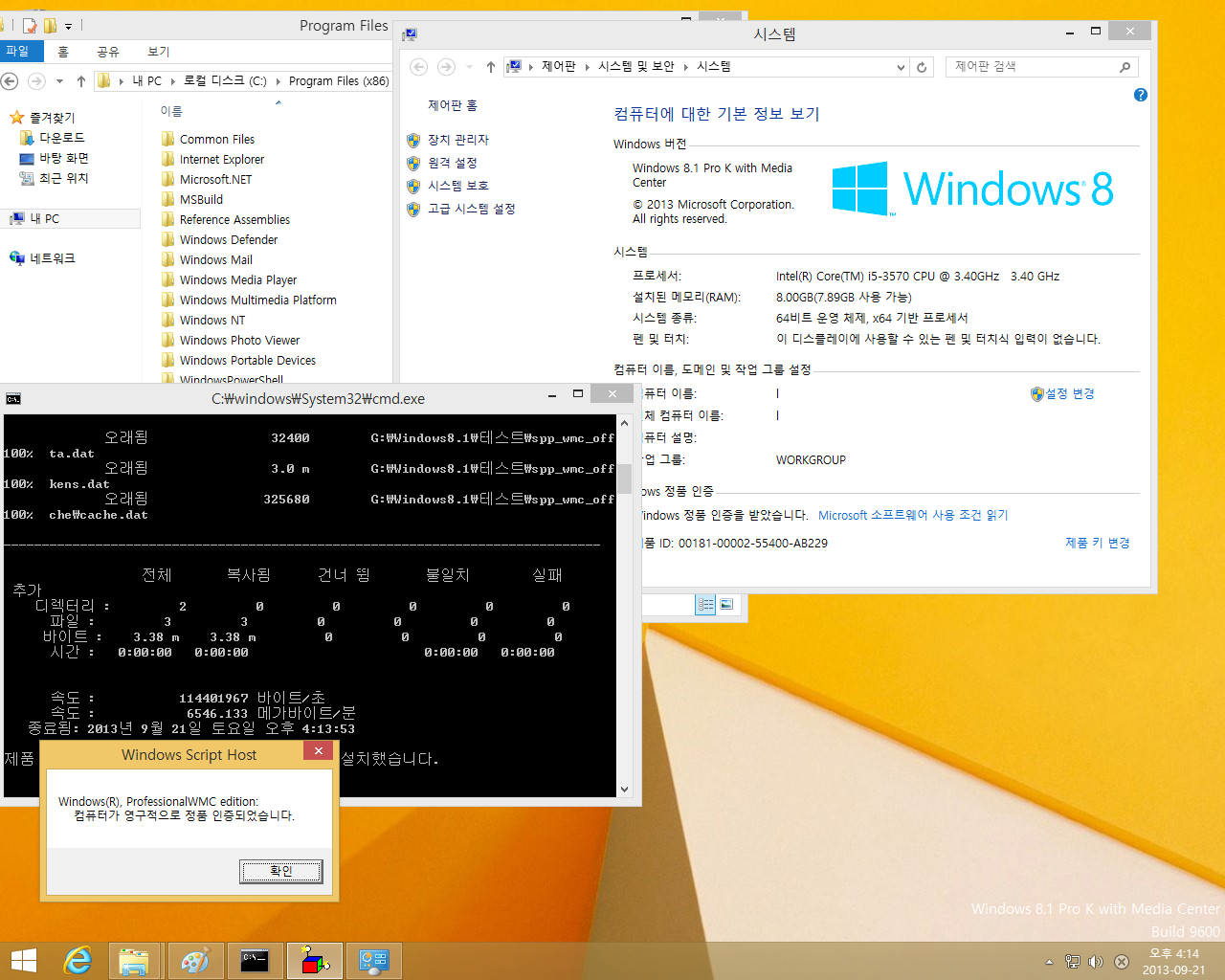Select Common Files folder

point(216,140)
